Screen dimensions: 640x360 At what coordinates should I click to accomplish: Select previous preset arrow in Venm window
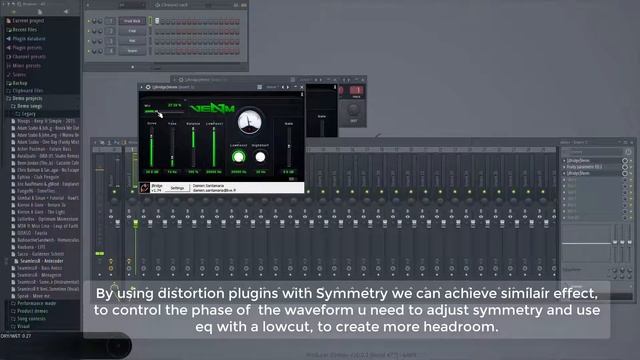pos(283,87)
